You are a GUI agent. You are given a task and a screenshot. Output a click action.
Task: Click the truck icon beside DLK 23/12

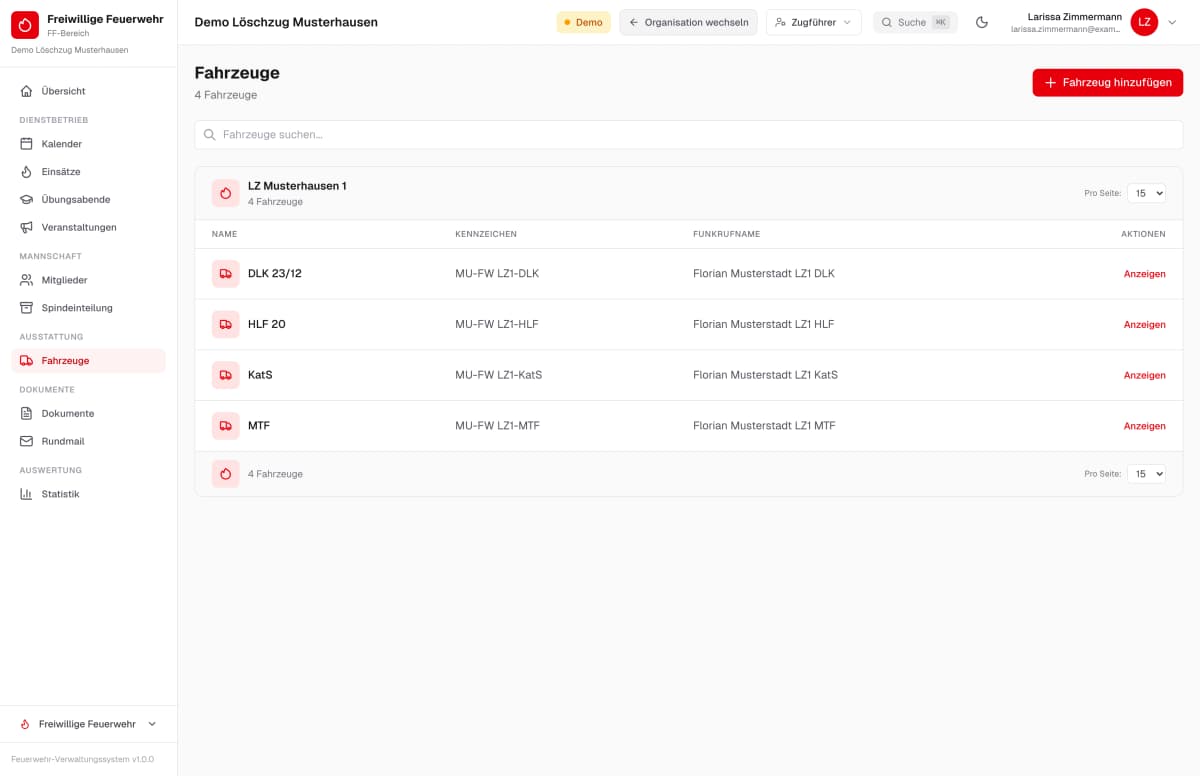226,274
